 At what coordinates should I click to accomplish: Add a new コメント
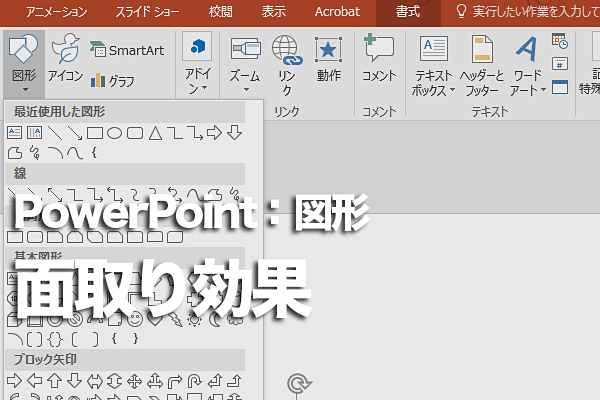coord(379,58)
